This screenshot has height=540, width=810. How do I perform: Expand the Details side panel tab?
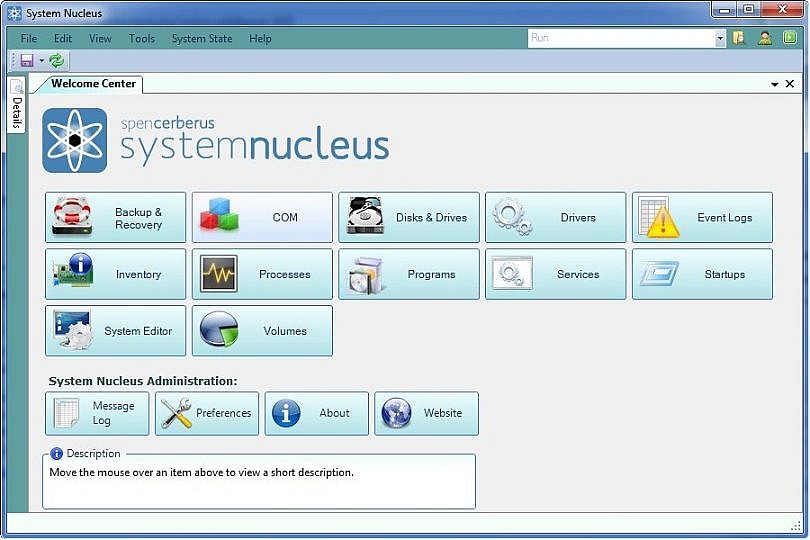click(17, 105)
